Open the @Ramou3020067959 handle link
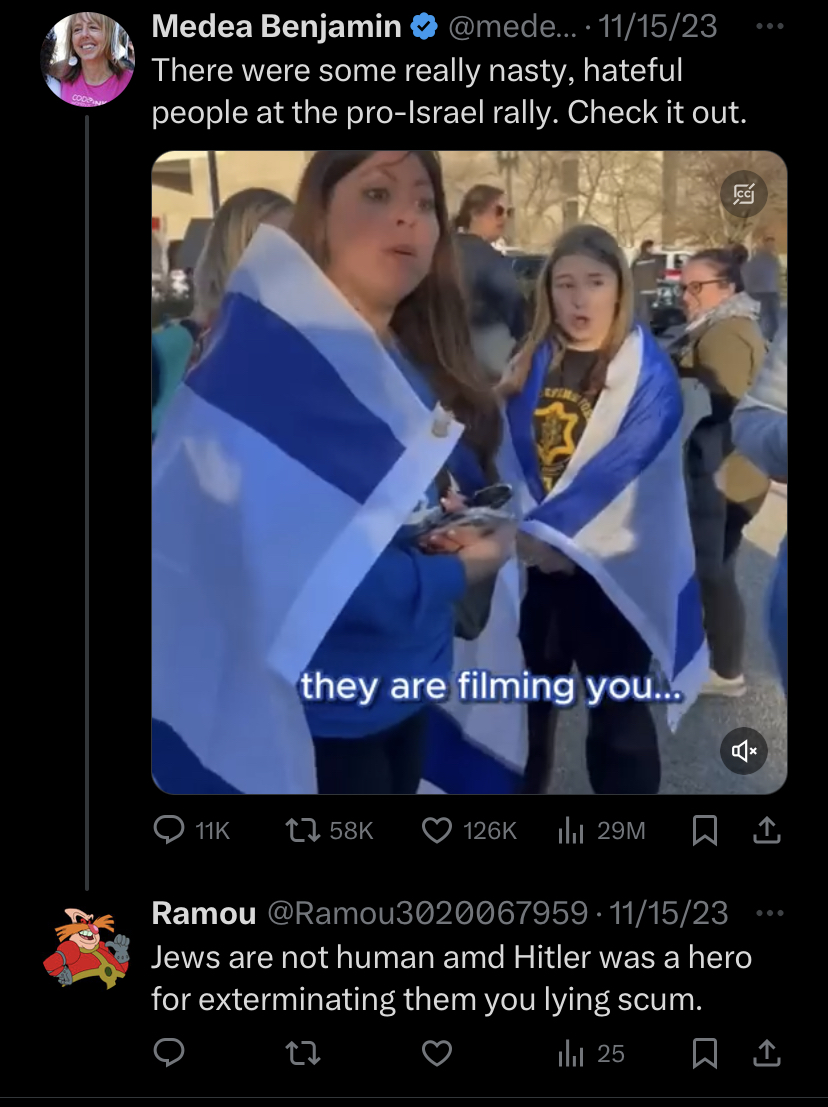Viewport: 828px width, 1107px height. pyautogui.click(x=427, y=913)
